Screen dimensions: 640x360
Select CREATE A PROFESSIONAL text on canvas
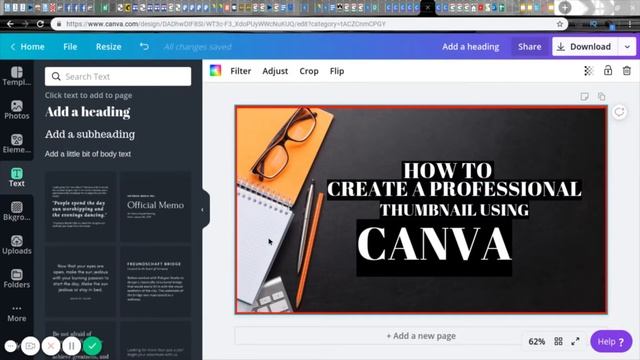pos(454,189)
